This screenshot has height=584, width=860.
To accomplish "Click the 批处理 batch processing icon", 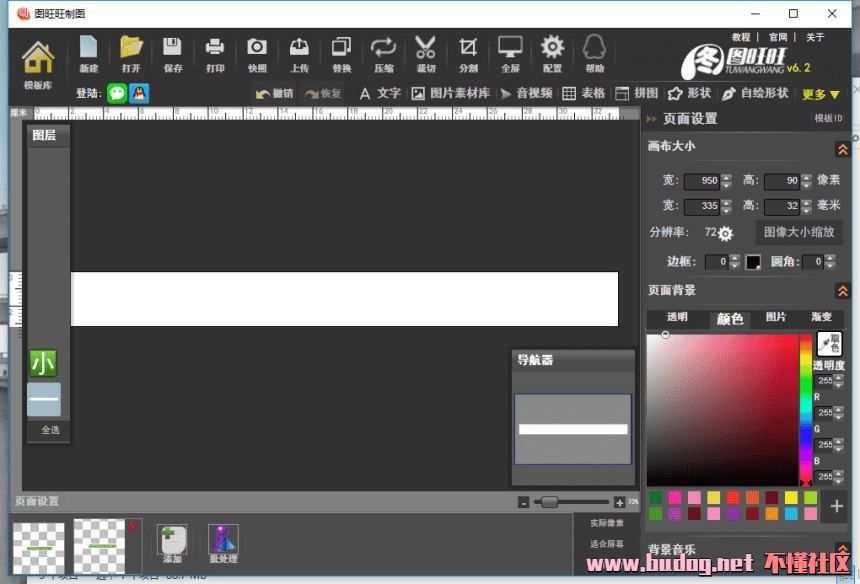I will (223, 543).
